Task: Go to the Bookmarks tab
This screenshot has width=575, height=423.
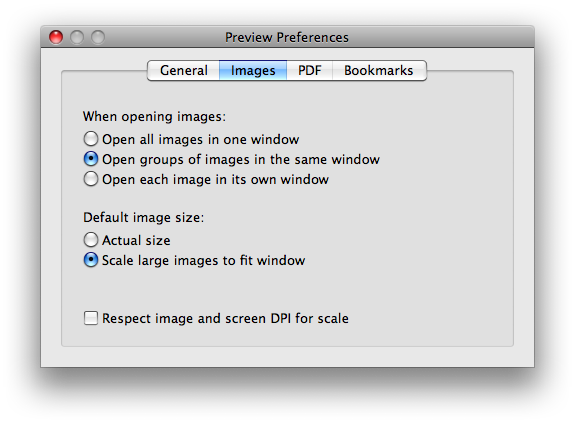Action: point(379,70)
